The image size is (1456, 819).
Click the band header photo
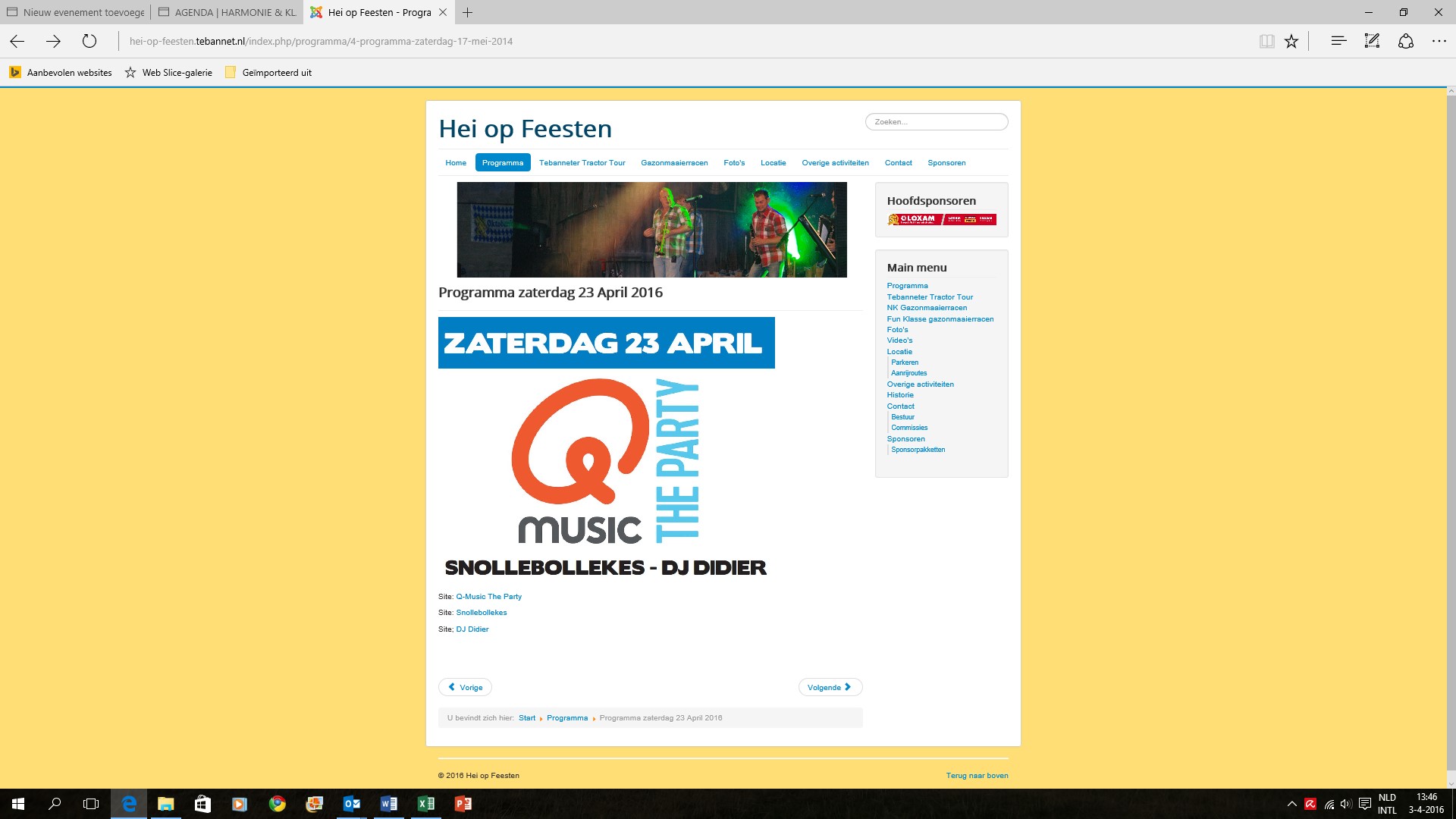point(651,230)
